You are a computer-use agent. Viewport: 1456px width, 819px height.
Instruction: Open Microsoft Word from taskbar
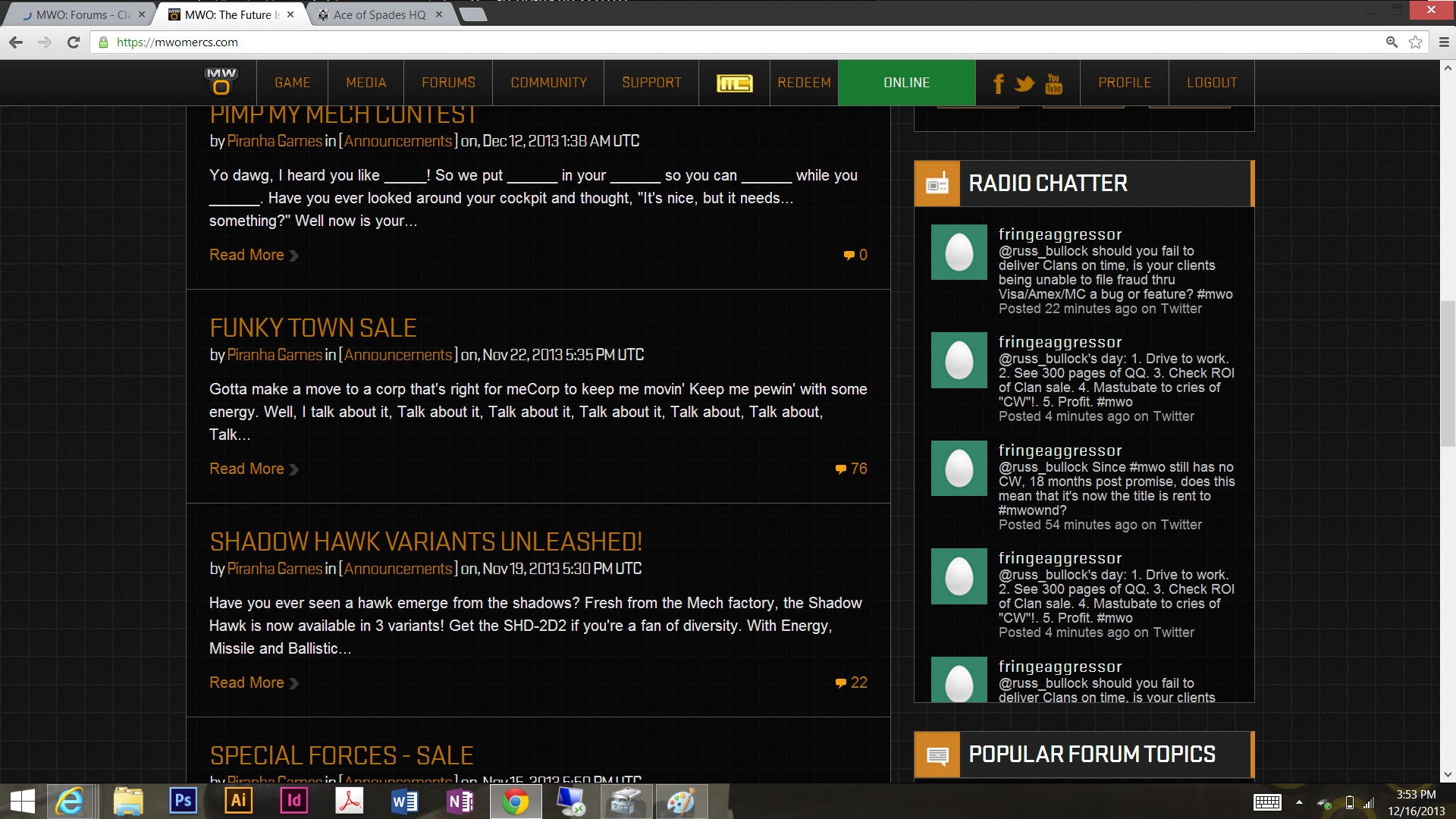(405, 802)
